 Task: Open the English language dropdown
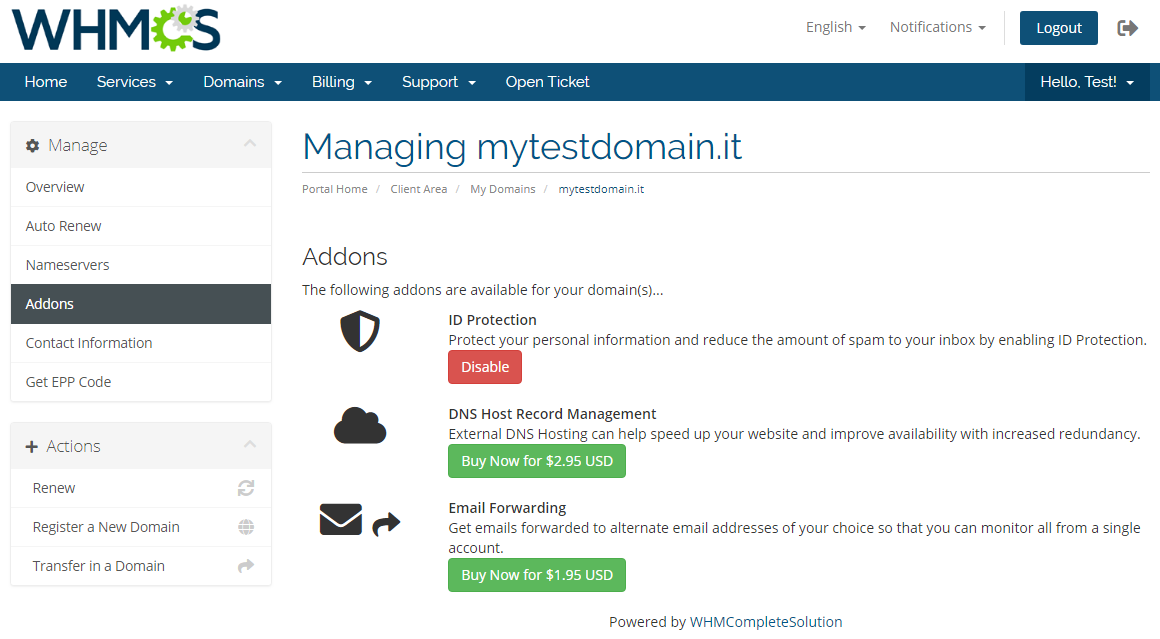click(x=835, y=27)
